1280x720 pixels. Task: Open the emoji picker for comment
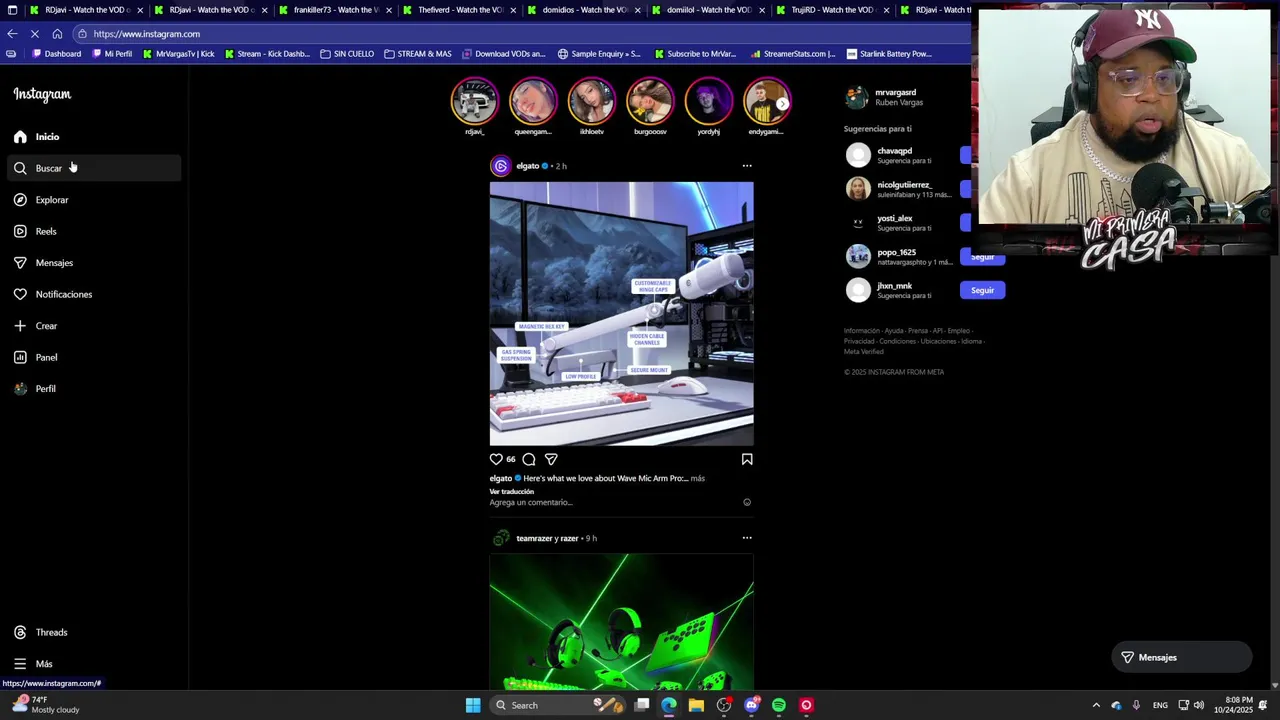coord(747,502)
